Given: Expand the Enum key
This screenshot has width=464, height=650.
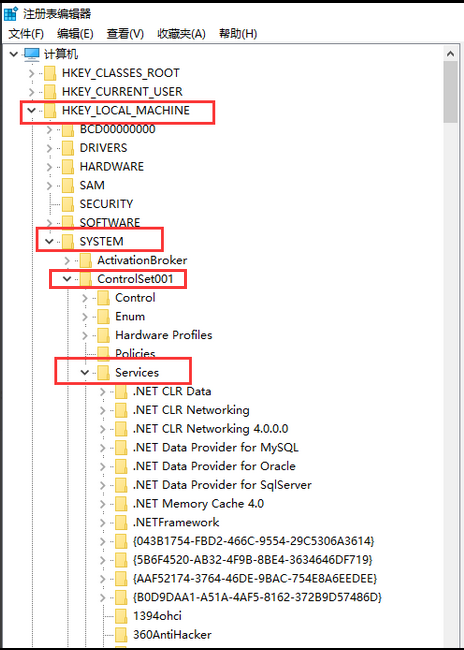Looking at the screenshot, I should click(85, 316).
